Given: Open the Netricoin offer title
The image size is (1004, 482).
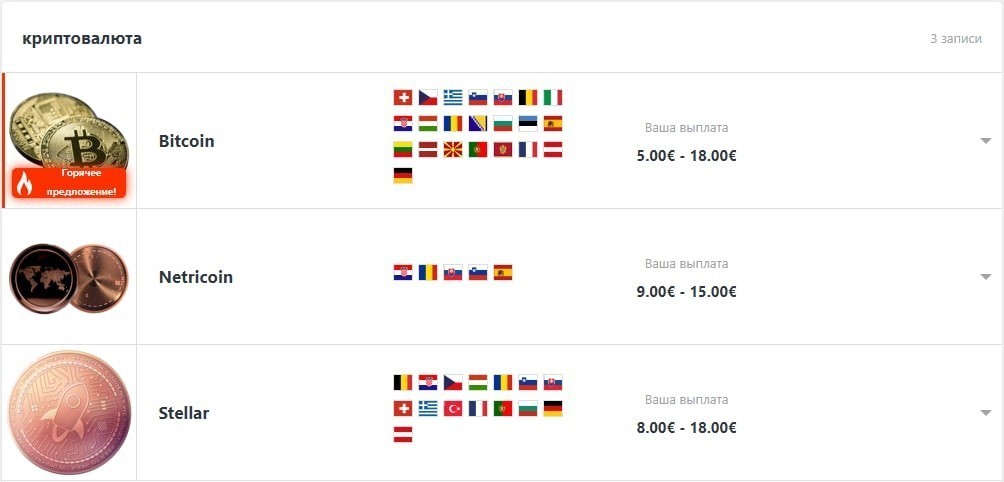Looking at the screenshot, I should click(196, 277).
